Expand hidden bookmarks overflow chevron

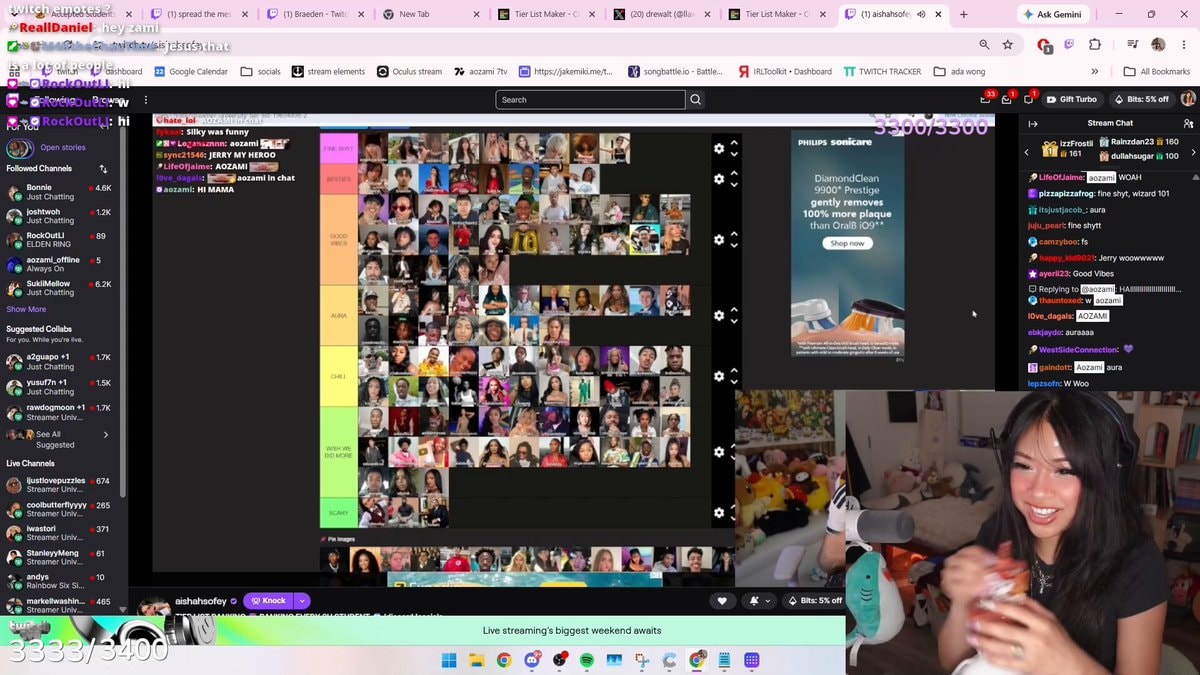(1094, 72)
